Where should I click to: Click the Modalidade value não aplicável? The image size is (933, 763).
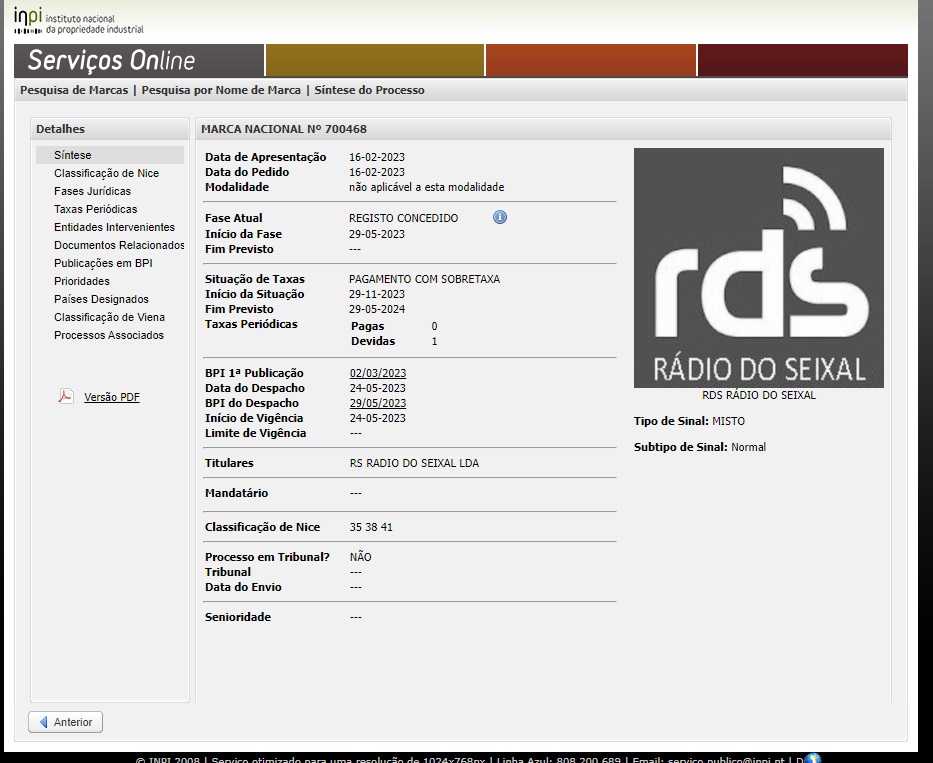click(426, 187)
